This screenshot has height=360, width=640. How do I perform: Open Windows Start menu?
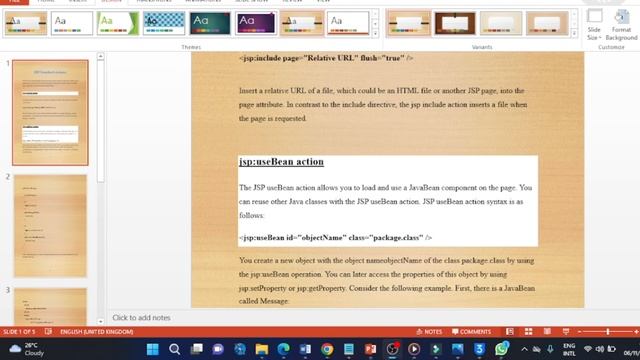[153, 349]
